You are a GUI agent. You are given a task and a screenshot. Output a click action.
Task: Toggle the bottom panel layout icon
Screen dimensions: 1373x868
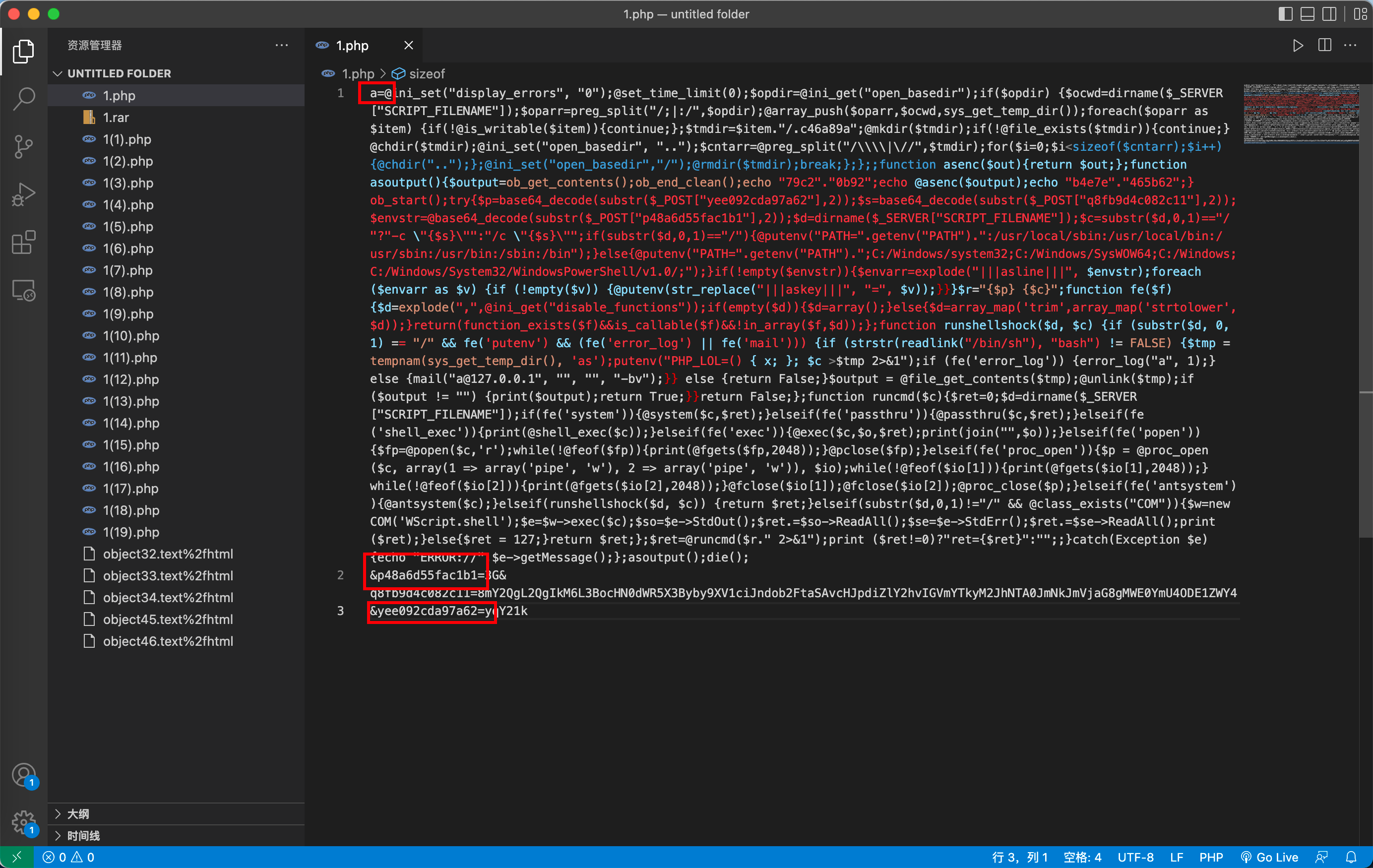[x=1307, y=14]
